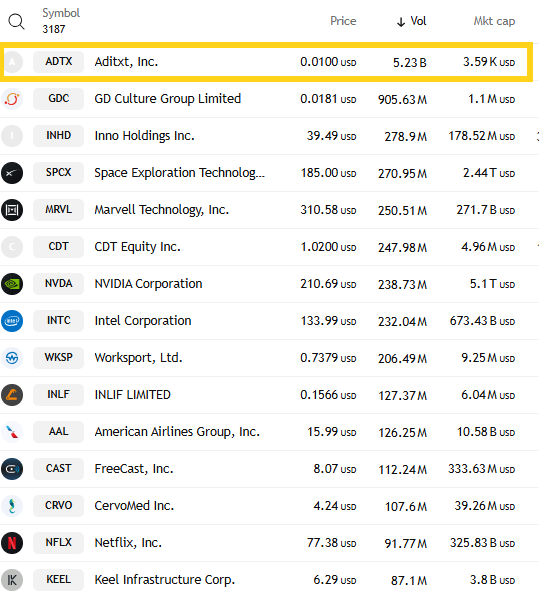The width and height of the screenshot is (539, 597).
Task: Open the KEEL ticker badge
Action: [x=58, y=580]
